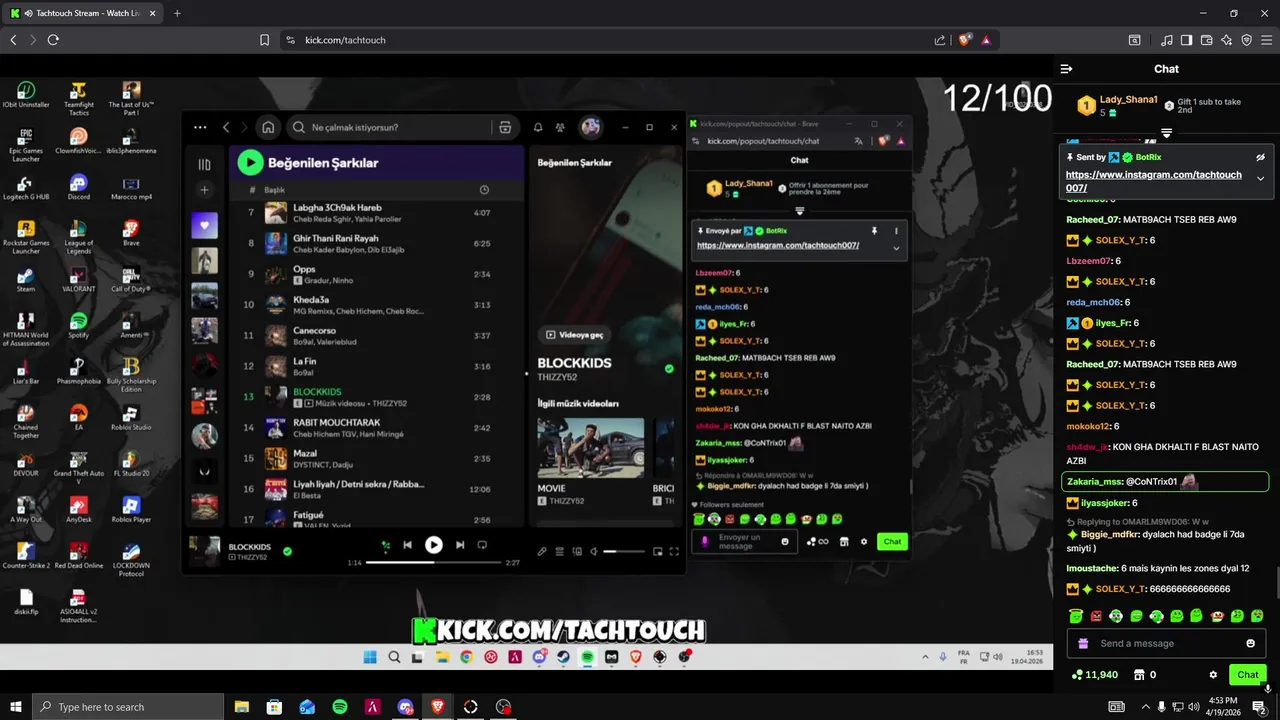Click the taskbar clock showing 4:53 PM

pyautogui.click(x=1222, y=706)
